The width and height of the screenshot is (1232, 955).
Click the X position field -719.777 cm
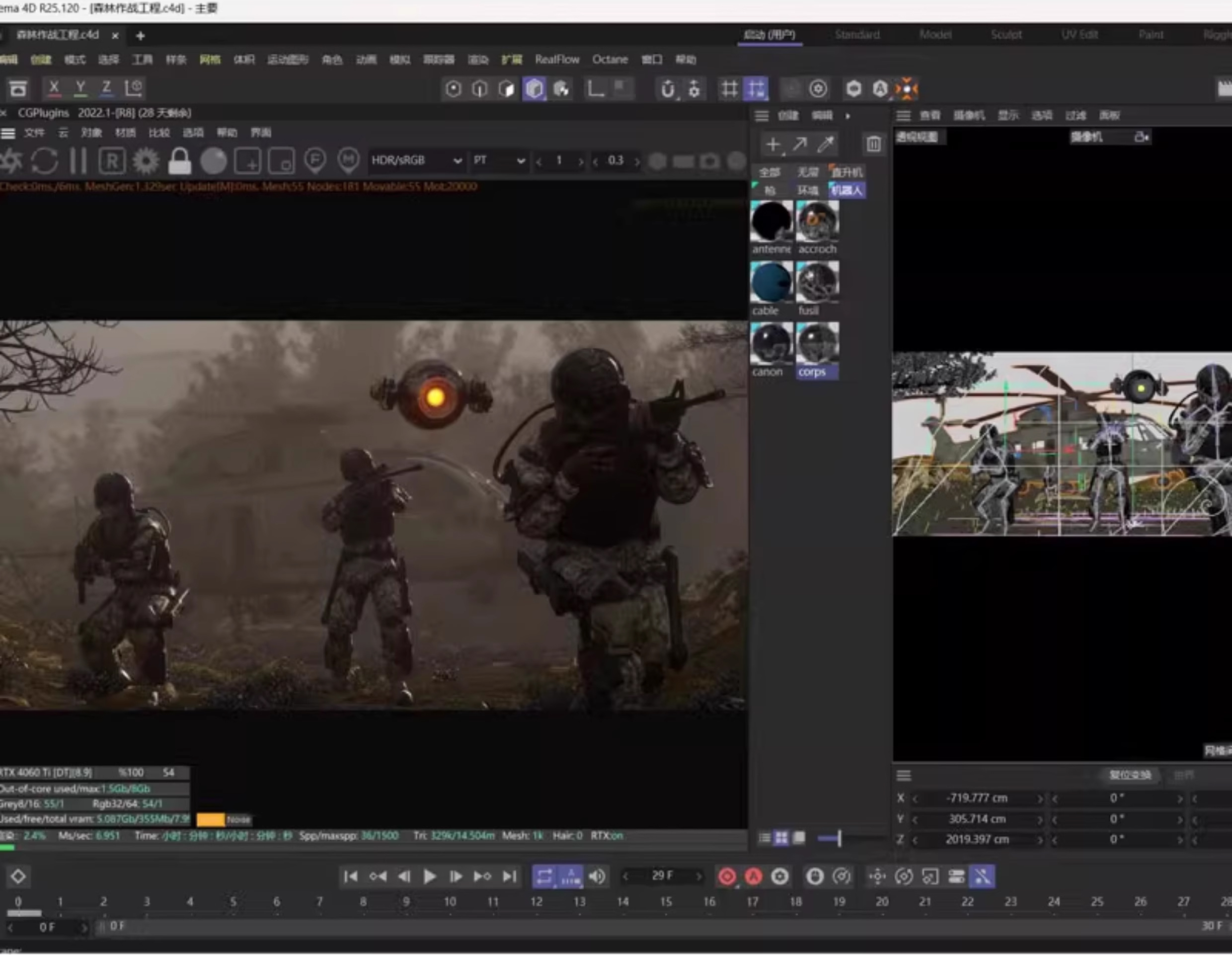[x=977, y=798]
